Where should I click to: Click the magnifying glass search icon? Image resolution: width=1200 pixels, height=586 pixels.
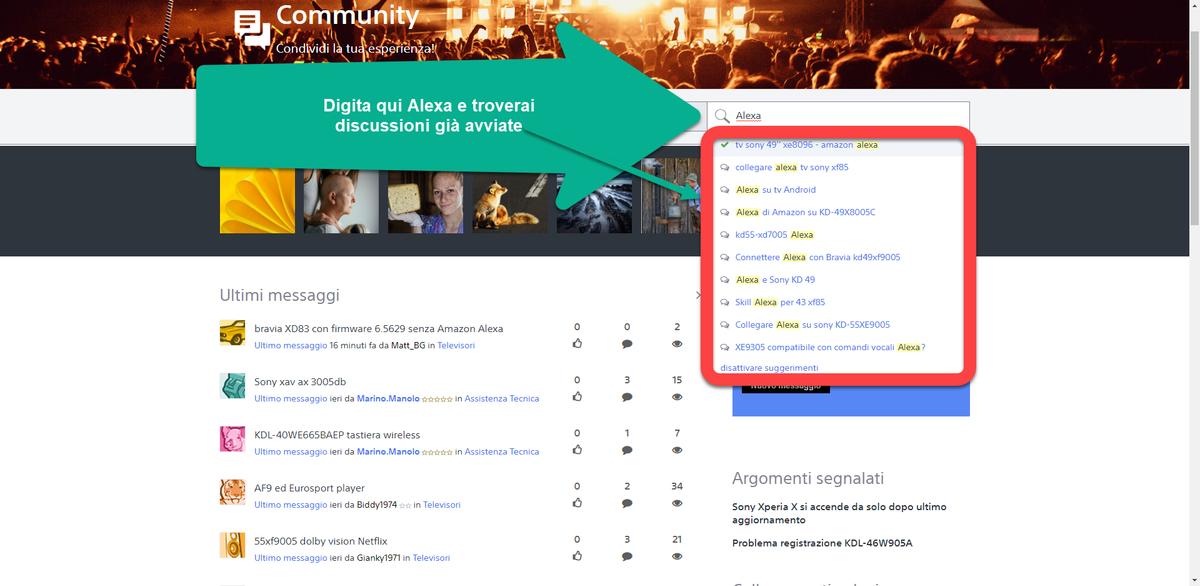click(722, 116)
